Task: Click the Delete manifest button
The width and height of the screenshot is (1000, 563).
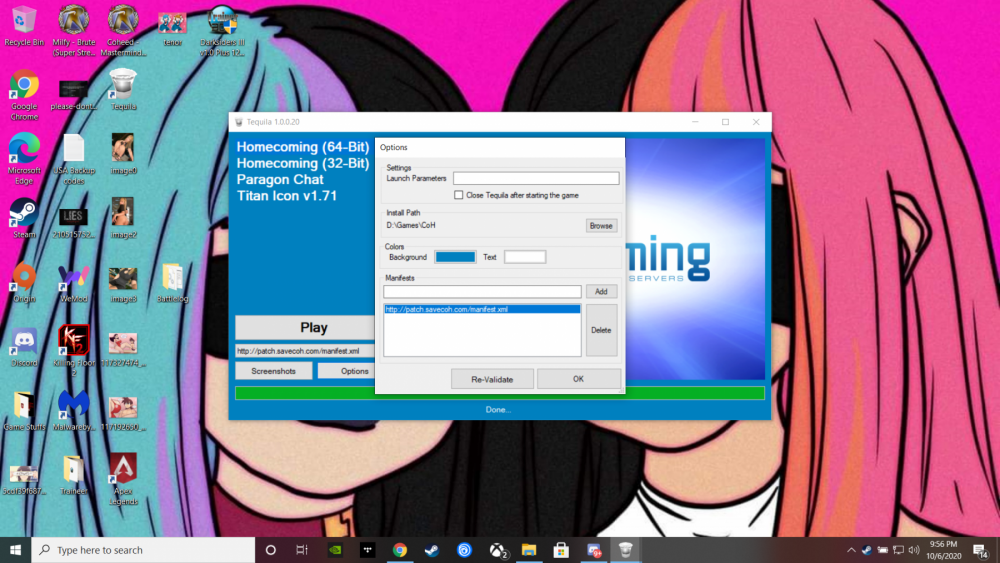Action: tap(601, 330)
